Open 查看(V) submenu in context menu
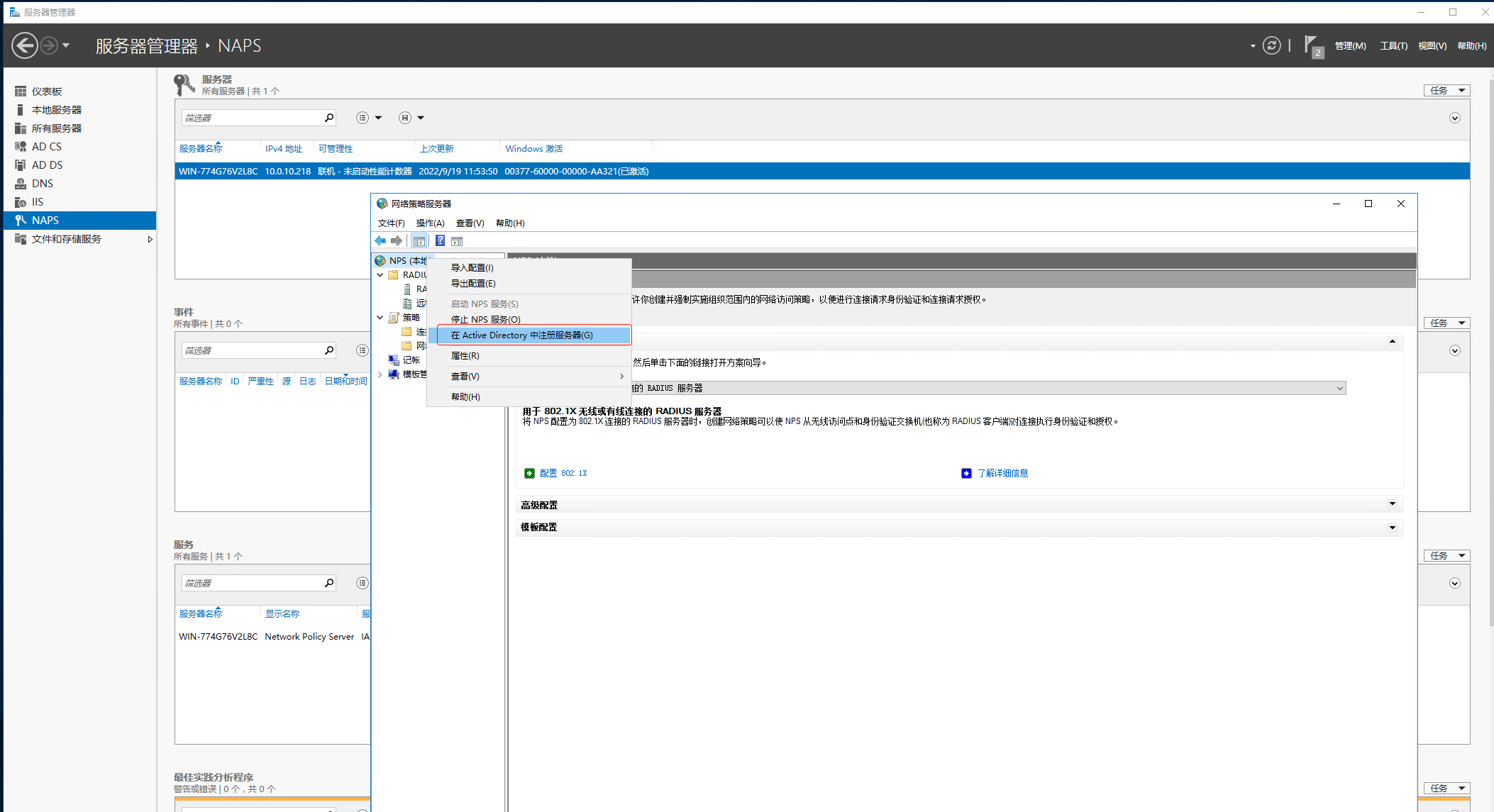 click(x=529, y=377)
